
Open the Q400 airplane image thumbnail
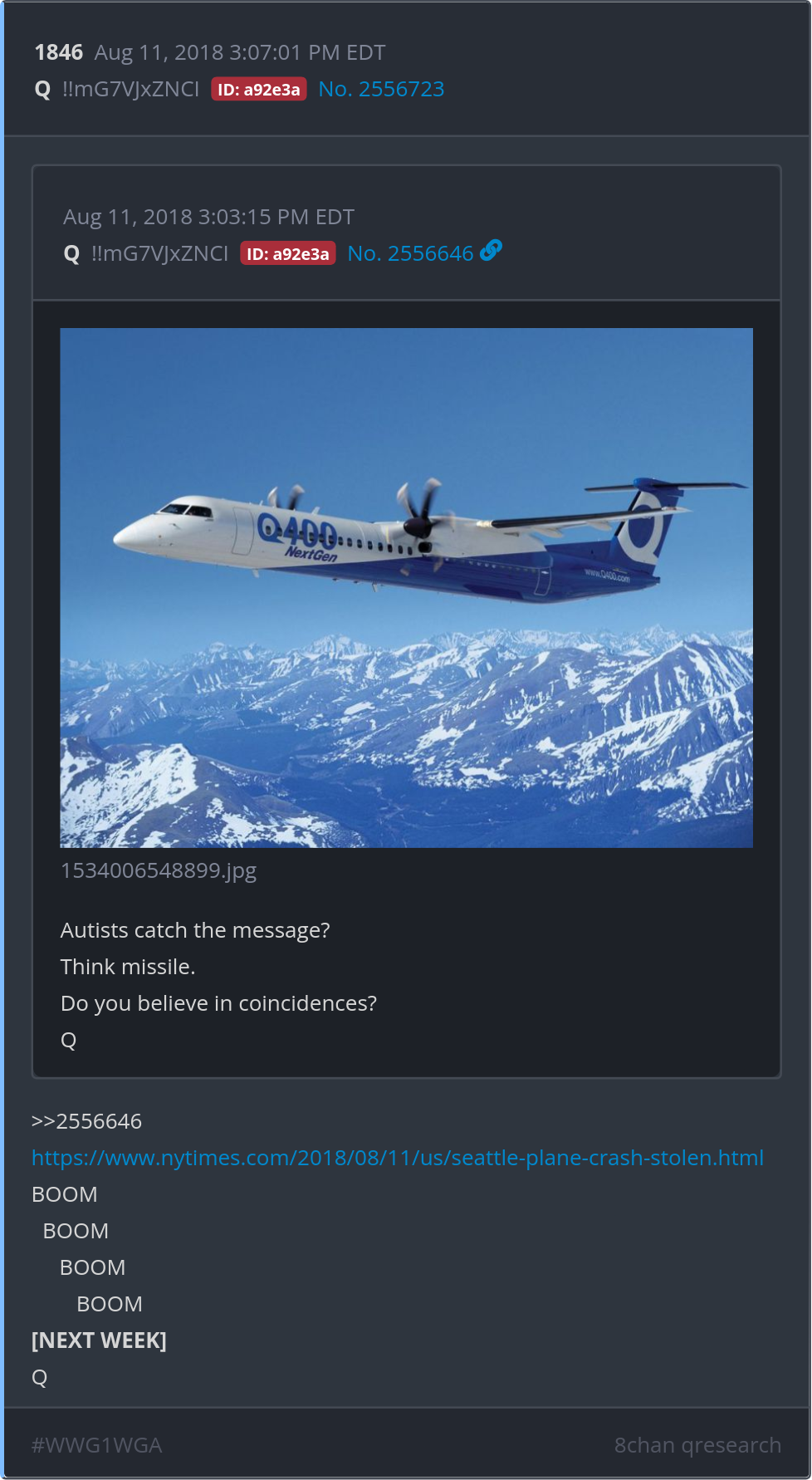click(x=407, y=588)
